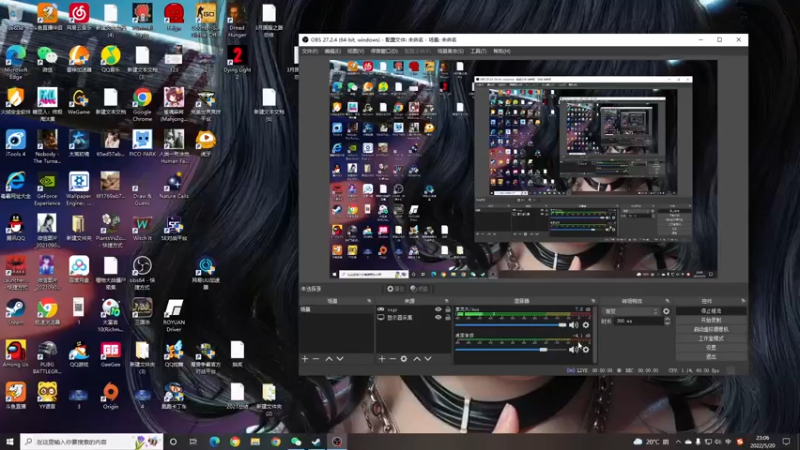
Task: Click the microphone/Aux volume slider
Action: point(511,325)
